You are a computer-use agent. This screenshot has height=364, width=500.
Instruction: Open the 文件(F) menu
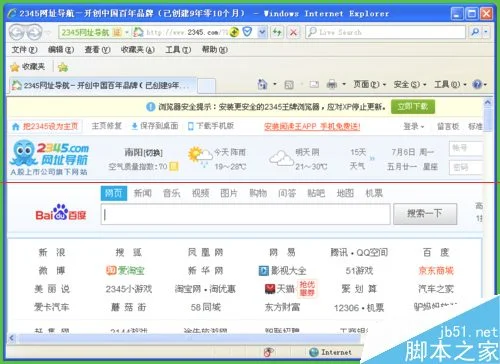coord(24,50)
